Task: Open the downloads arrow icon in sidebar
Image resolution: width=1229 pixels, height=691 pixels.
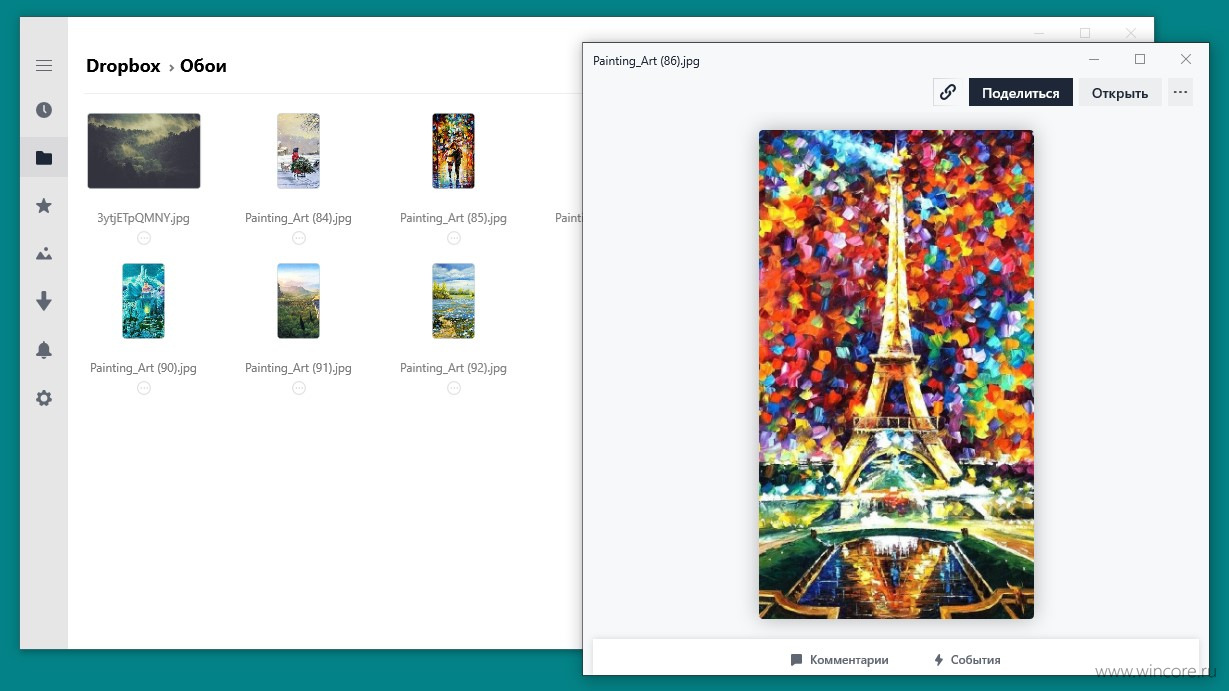Action: pyautogui.click(x=44, y=302)
